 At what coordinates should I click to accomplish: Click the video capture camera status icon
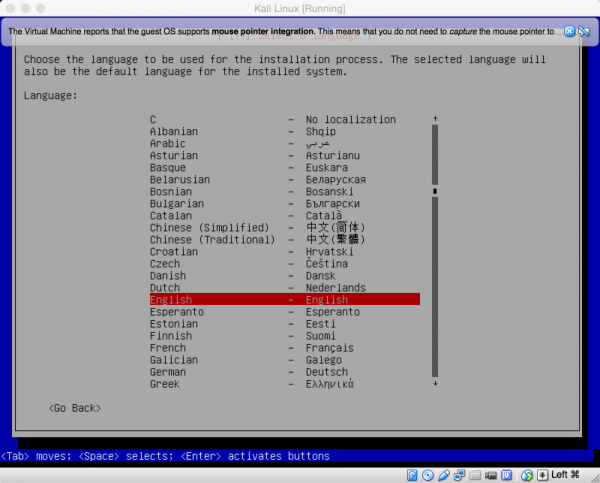point(491,475)
